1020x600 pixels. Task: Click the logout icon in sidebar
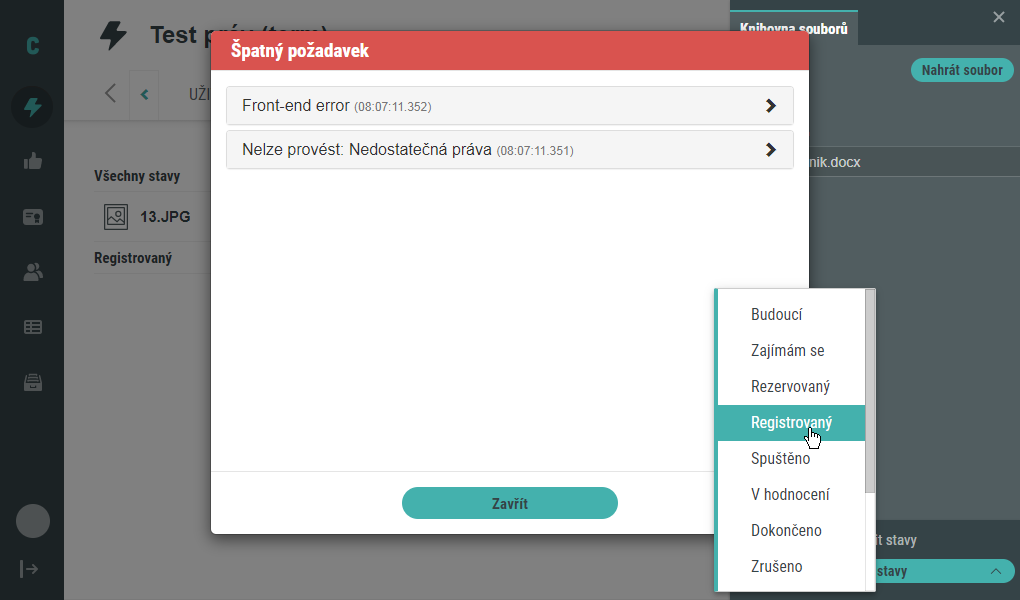pos(29,569)
